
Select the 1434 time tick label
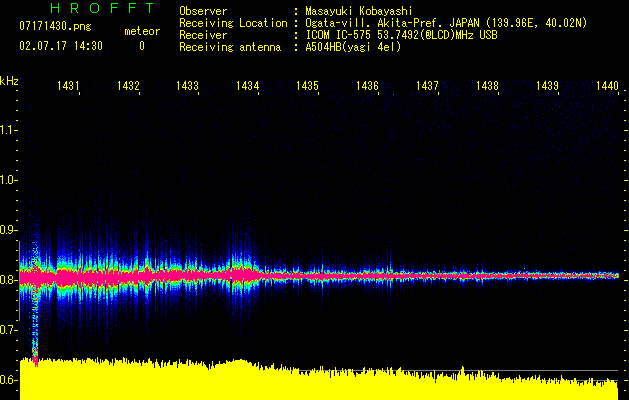pos(248,87)
